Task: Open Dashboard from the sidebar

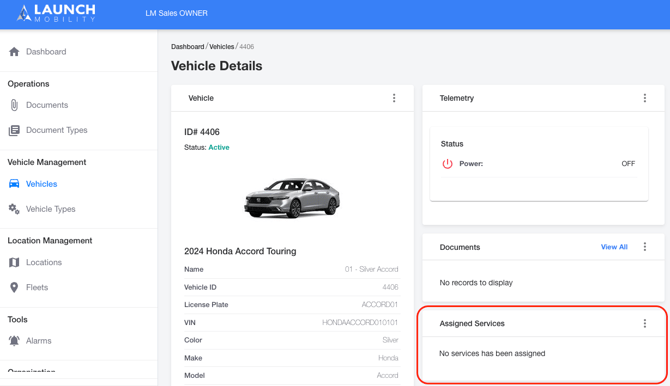Action: [46, 52]
